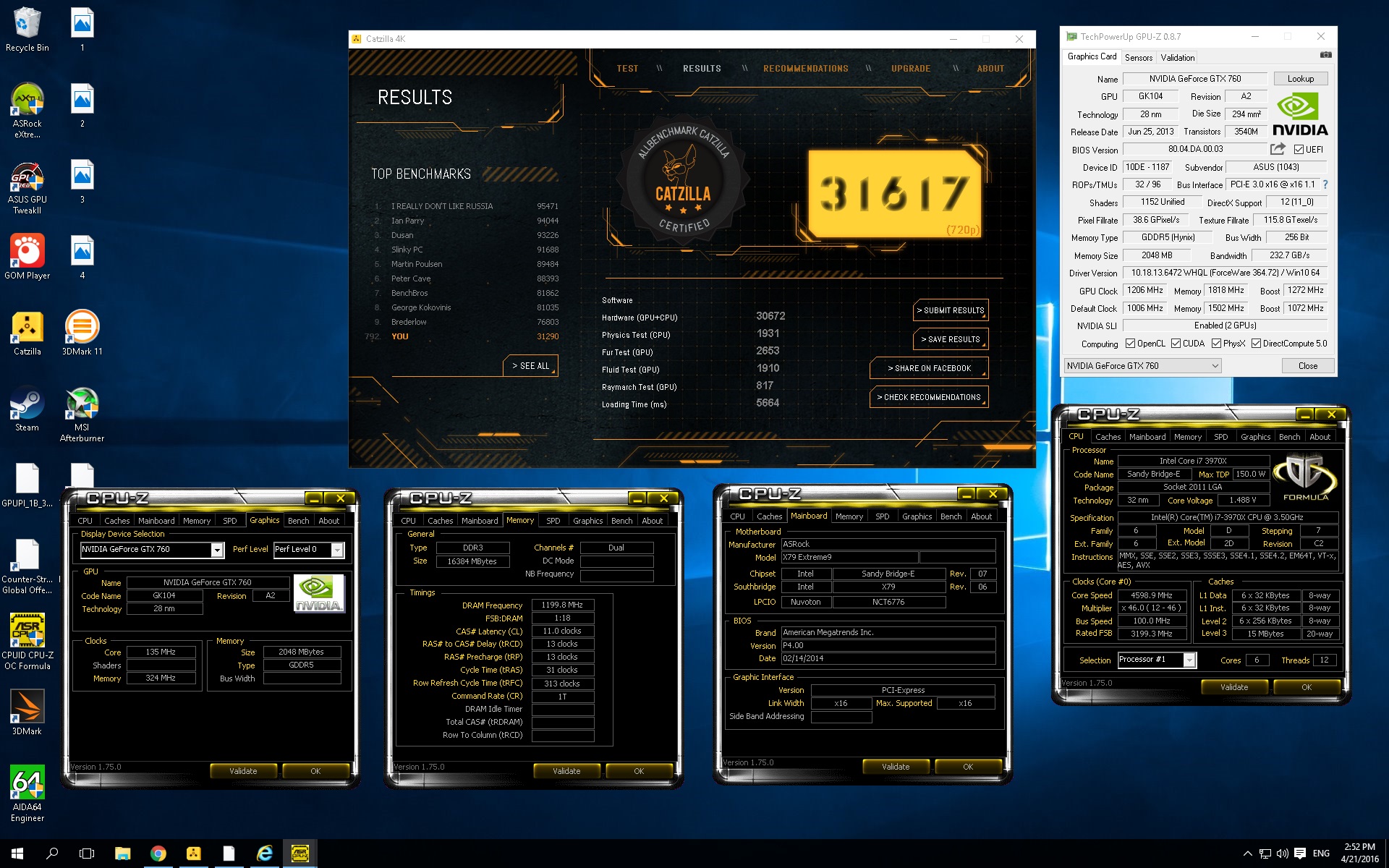1389x868 pixels.
Task: Open TEST tab in Catzilla
Action: point(627,69)
